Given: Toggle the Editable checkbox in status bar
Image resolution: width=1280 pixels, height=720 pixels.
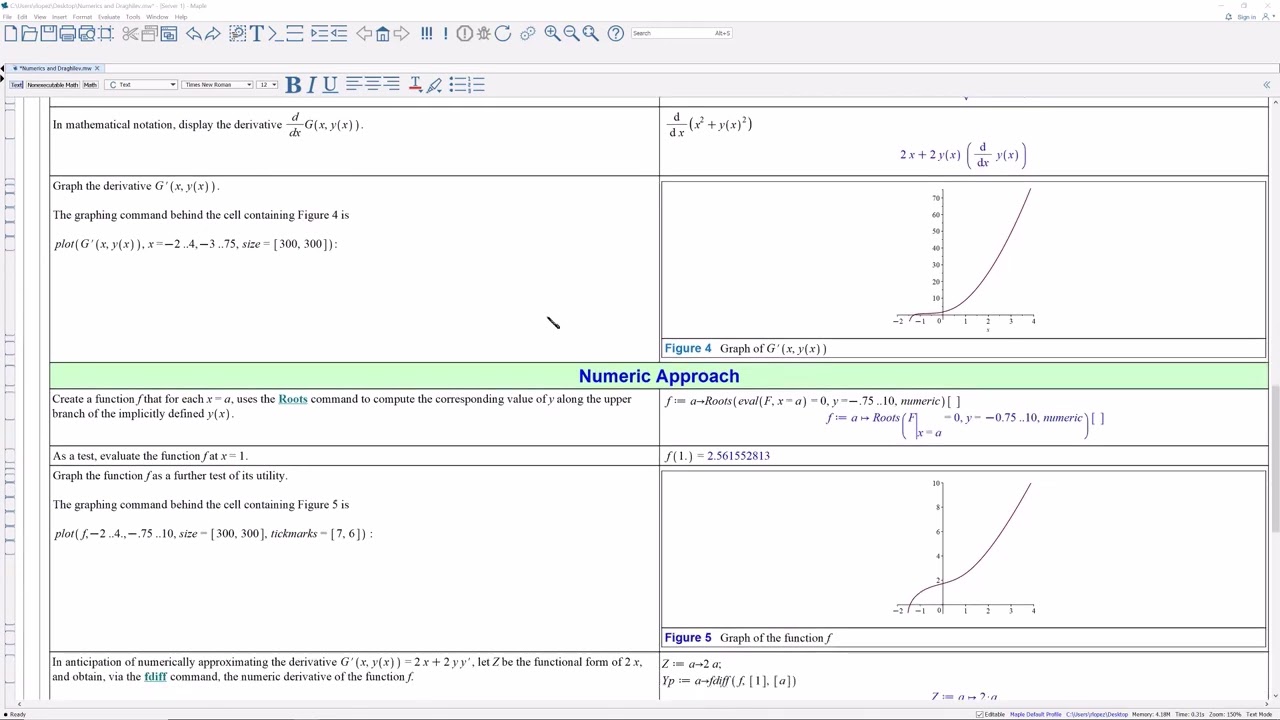Looking at the screenshot, I should click(x=979, y=714).
